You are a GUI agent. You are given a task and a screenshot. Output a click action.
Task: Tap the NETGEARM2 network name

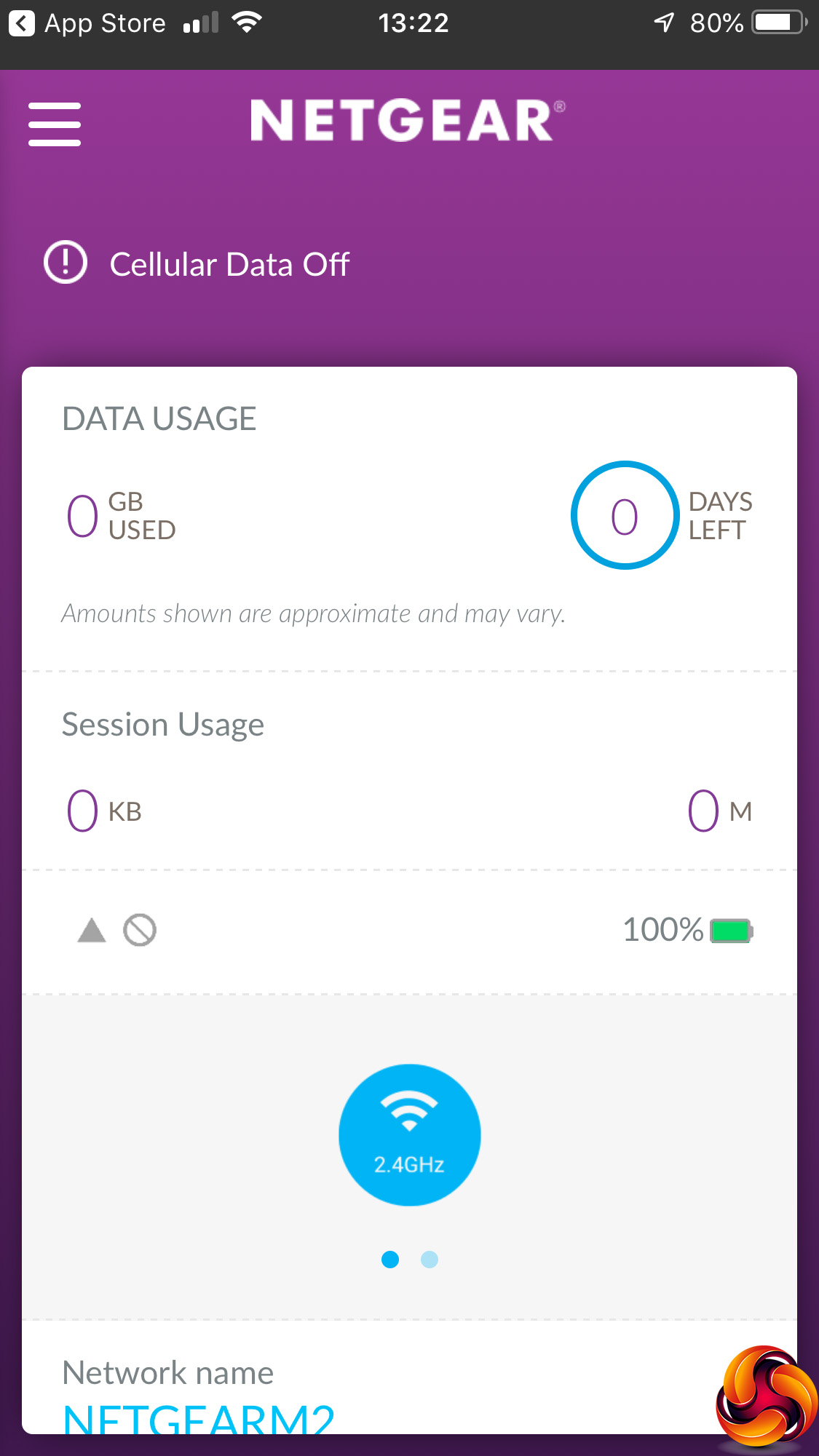tap(199, 1417)
